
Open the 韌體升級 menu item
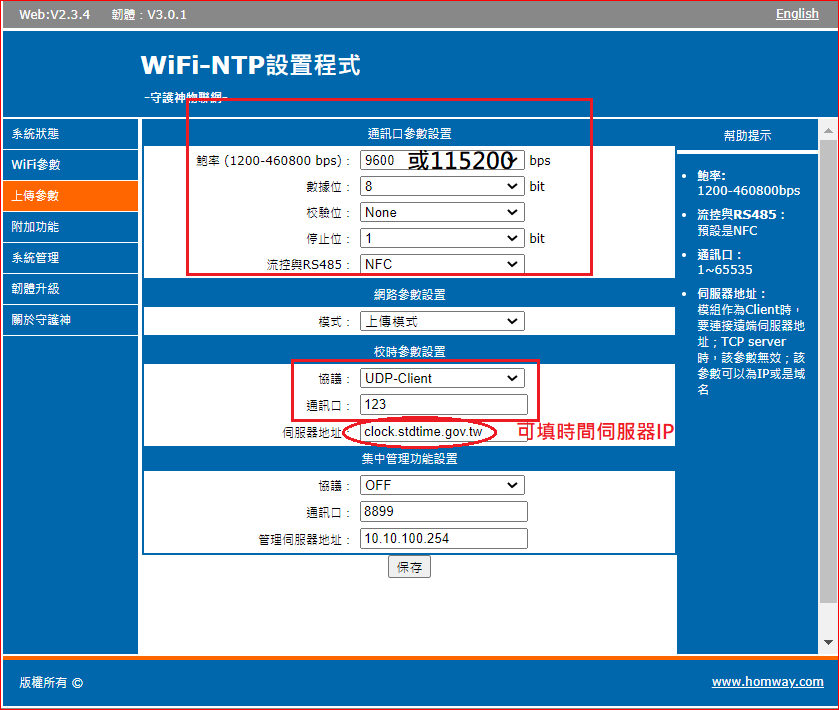[70, 289]
